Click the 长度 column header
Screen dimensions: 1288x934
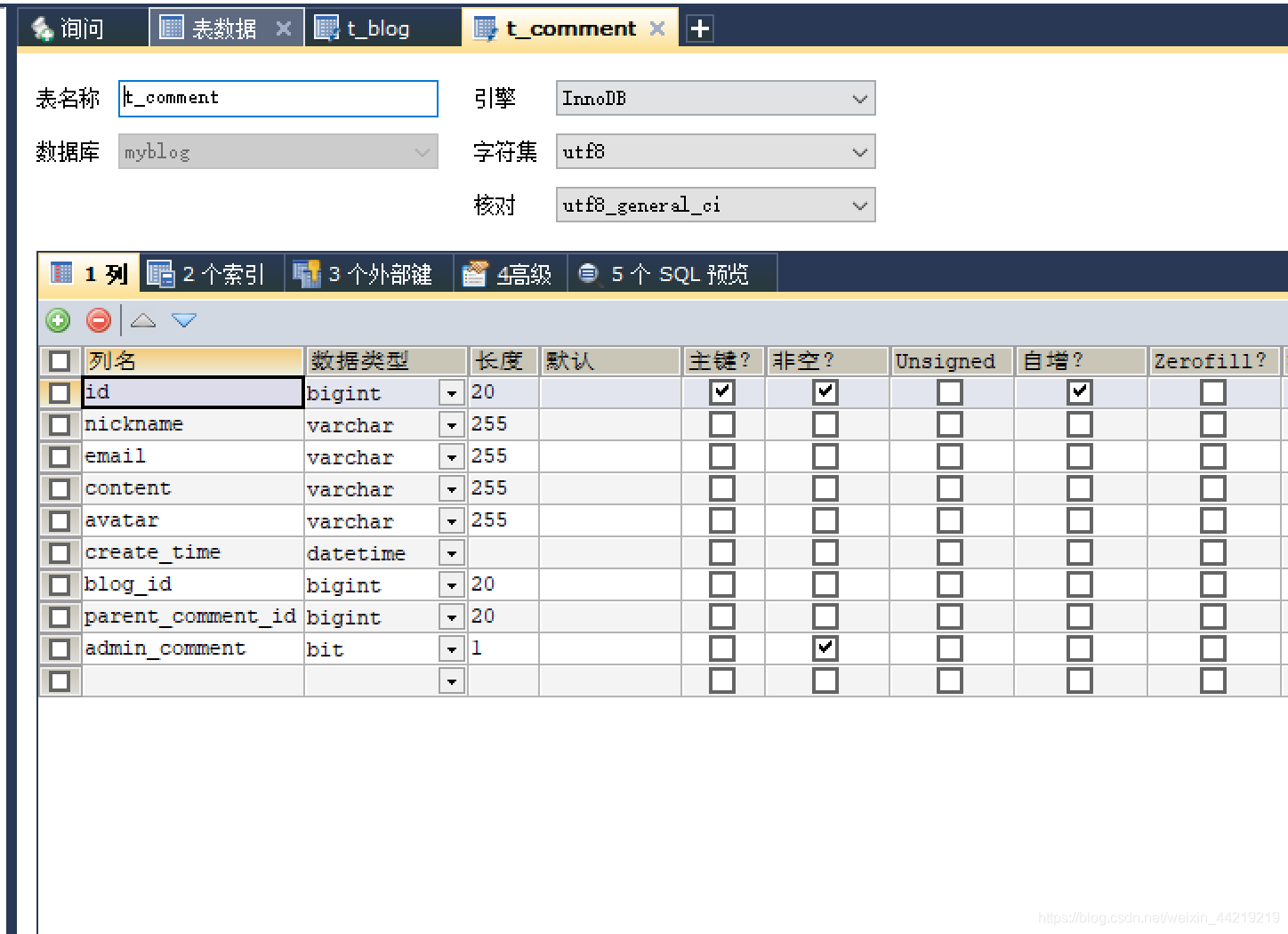(x=504, y=361)
